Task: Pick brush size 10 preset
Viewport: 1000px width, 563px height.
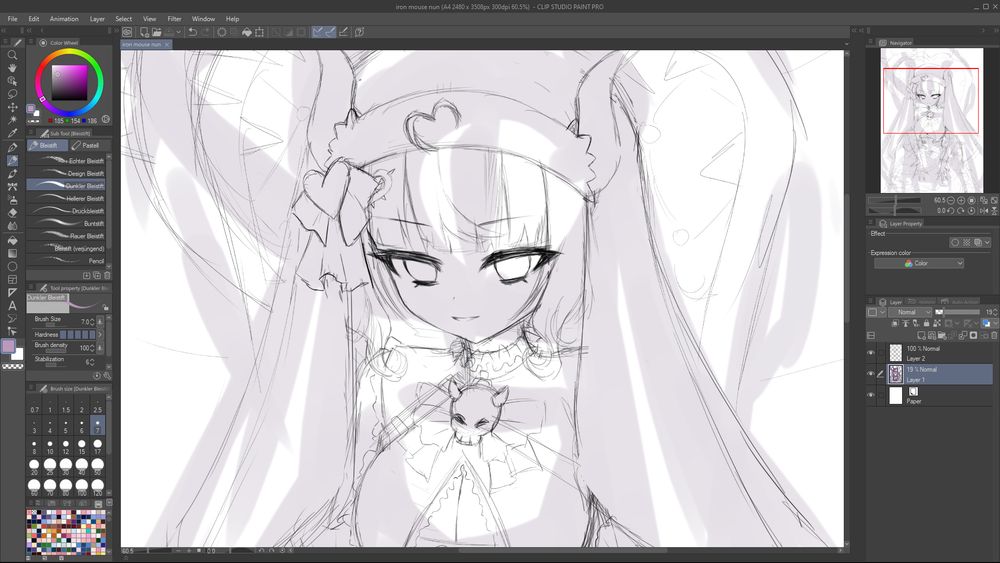Action: pyautogui.click(x=50, y=447)
